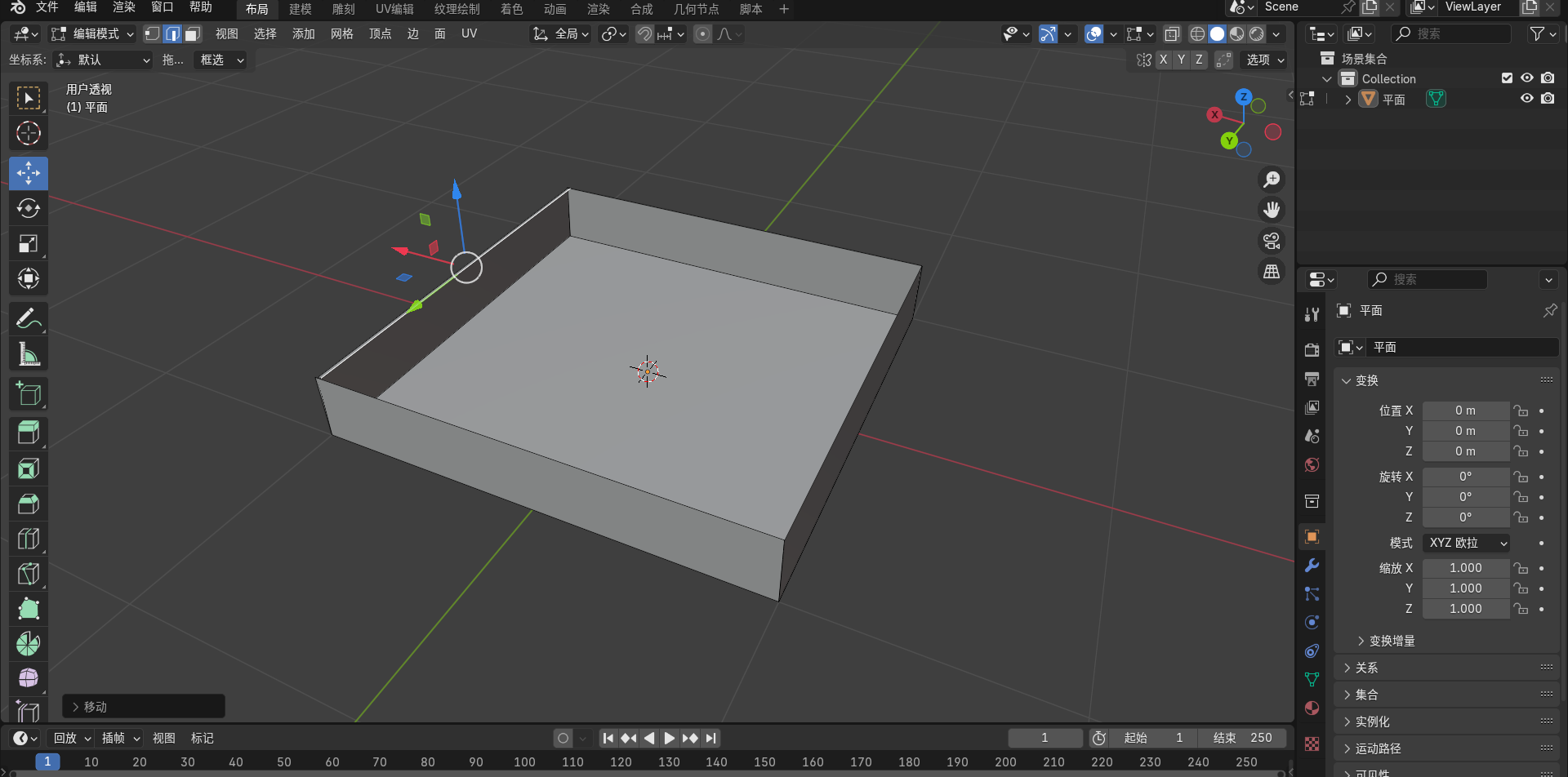Screen dimensions: 1568x777
Task: Click the 位置 X value field
Action: pos(1466,411)
